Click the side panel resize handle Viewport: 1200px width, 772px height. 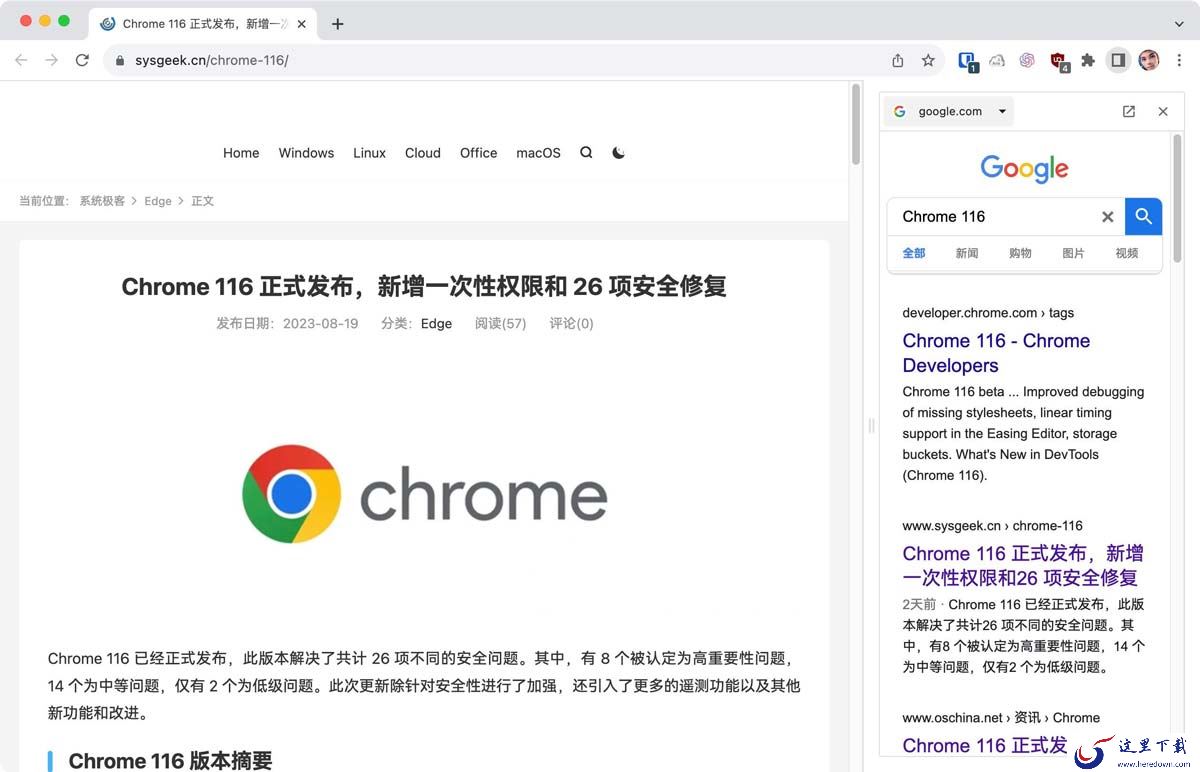pyautogui.click(x=871, y=425)
